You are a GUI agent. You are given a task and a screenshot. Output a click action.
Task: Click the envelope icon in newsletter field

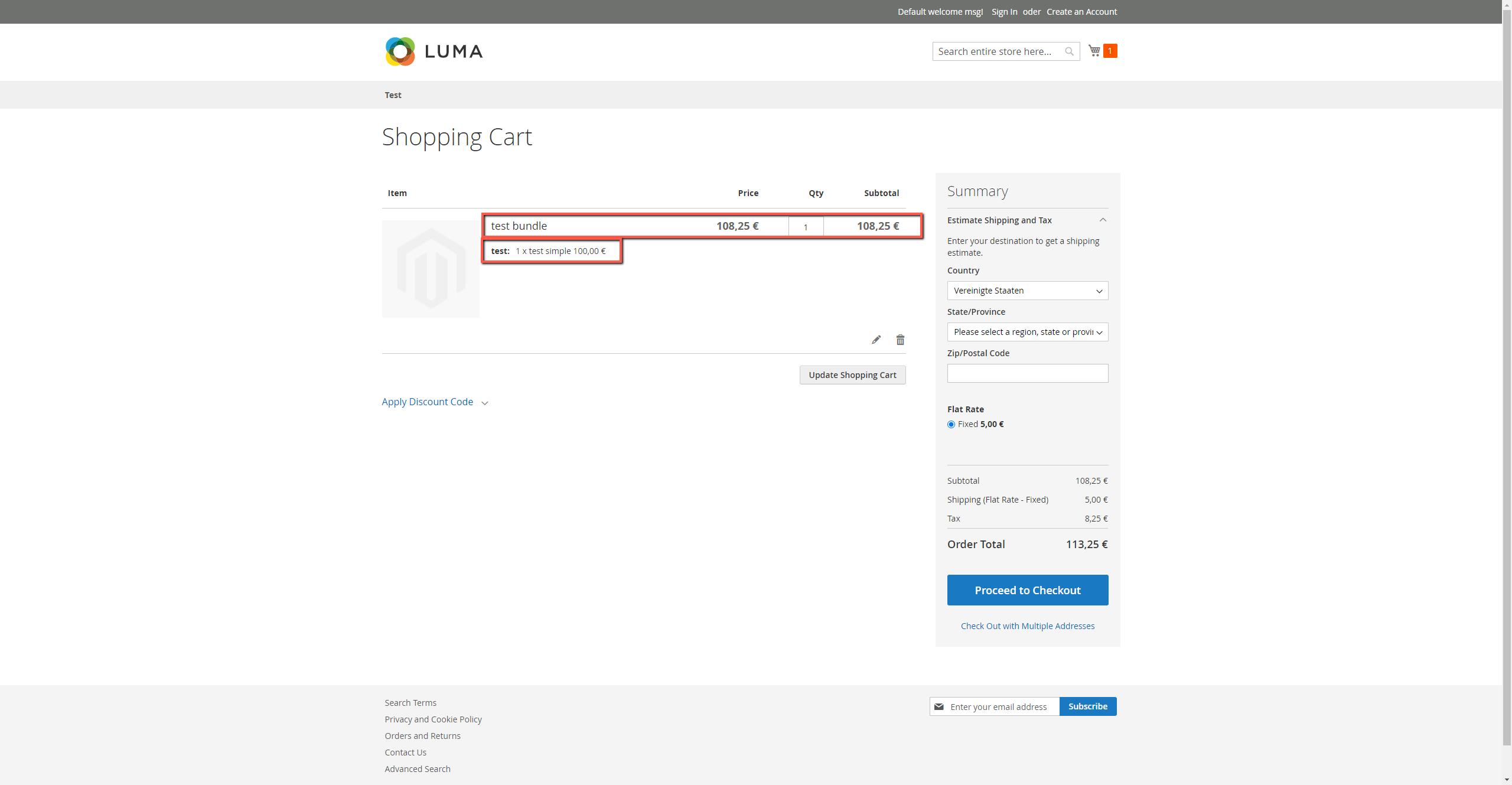(x=940, y=706)
